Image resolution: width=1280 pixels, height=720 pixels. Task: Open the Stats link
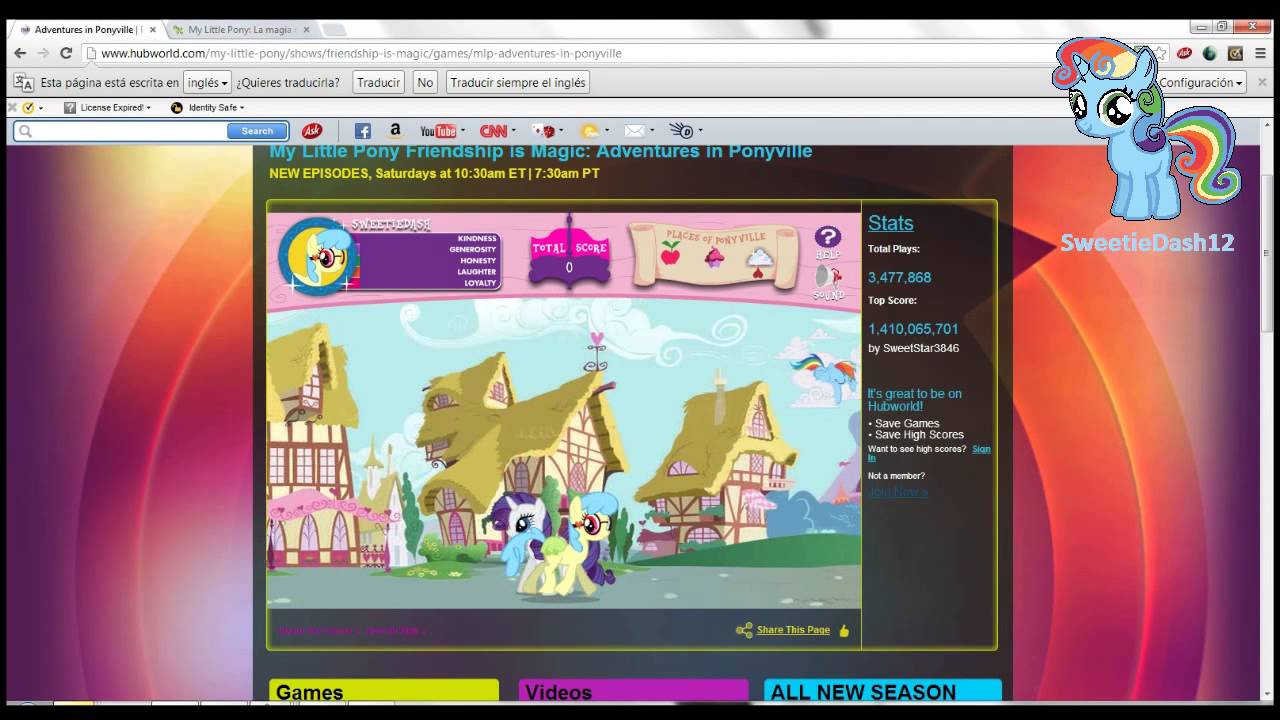pos(890,223)
